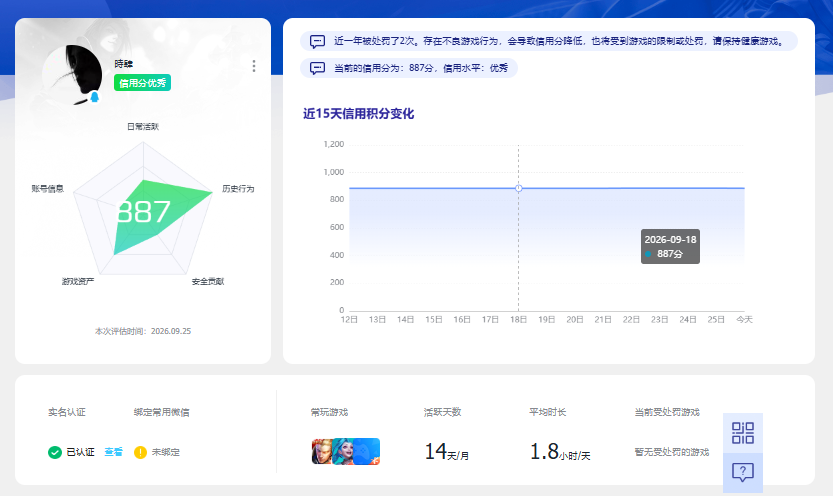
Task: Click the 1,200 y-axis label
Action: point(334,144)
